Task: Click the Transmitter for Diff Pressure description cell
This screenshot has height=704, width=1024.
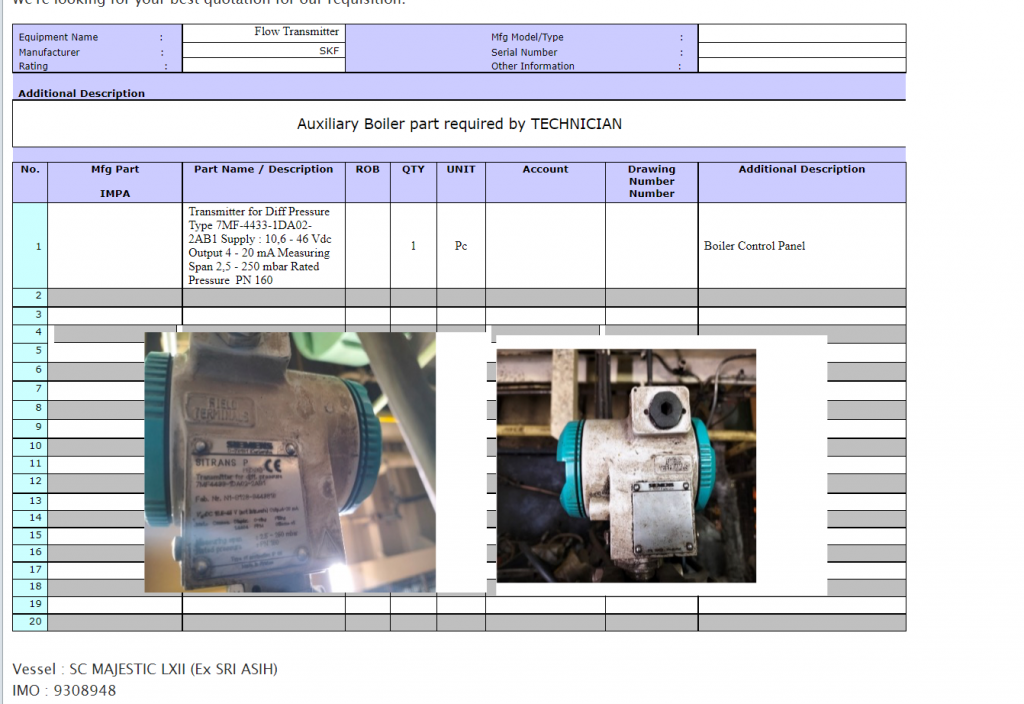Action: coord(263,246)
